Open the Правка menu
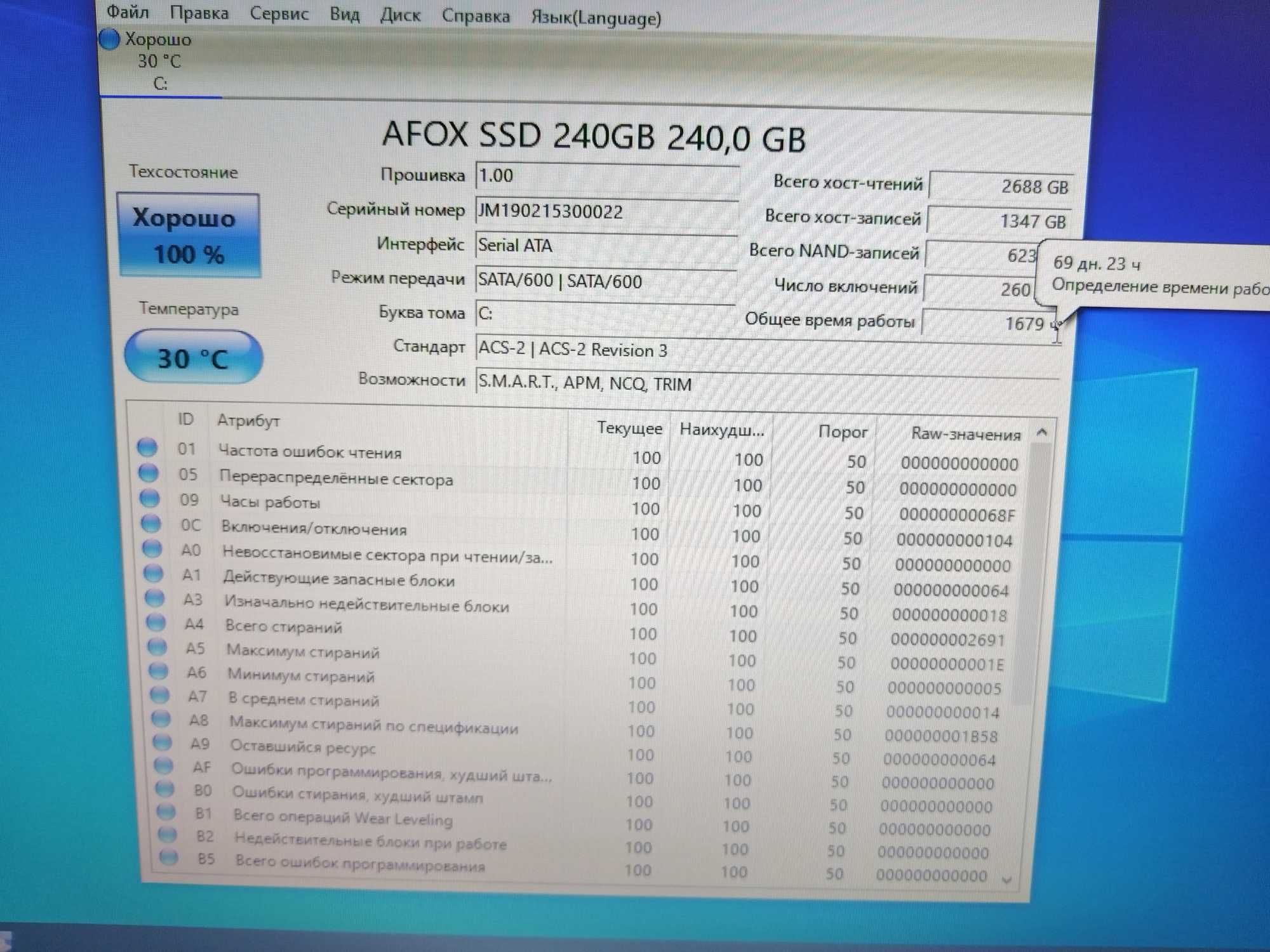 [x=199, y=12]
